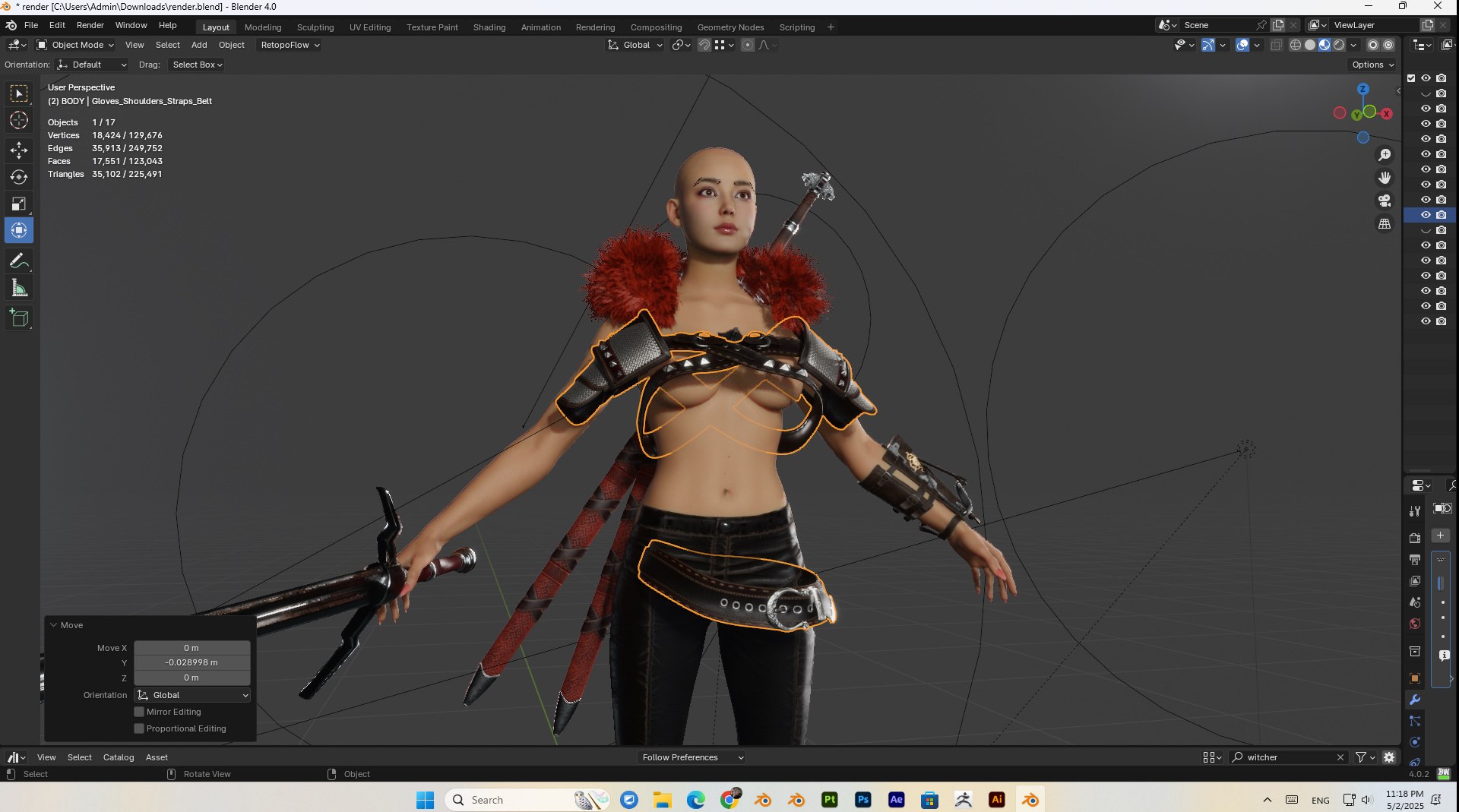The height and width of the screenshot is (812, 1459).
Task: Choose the Move tool
Action: coord(19,150)
